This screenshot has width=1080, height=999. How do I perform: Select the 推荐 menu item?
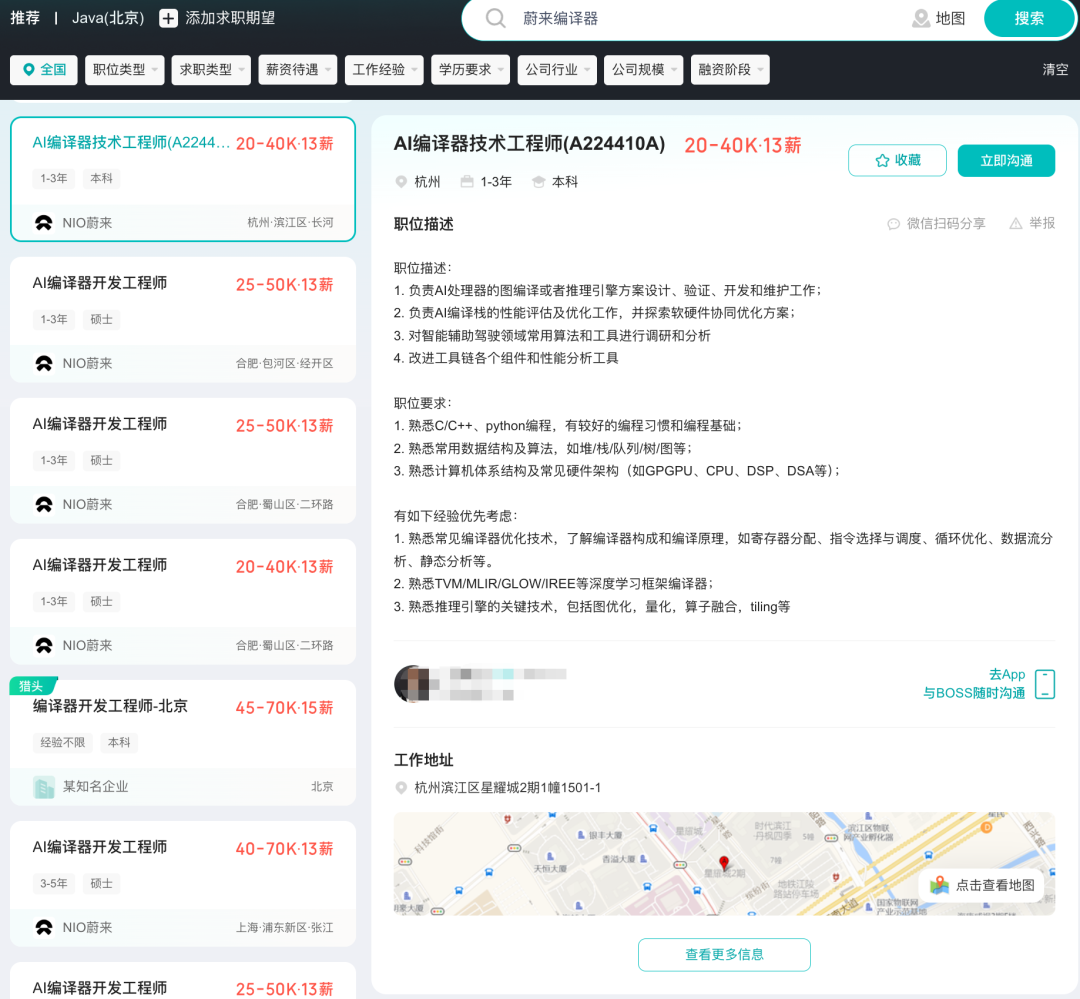pos(25,18)
